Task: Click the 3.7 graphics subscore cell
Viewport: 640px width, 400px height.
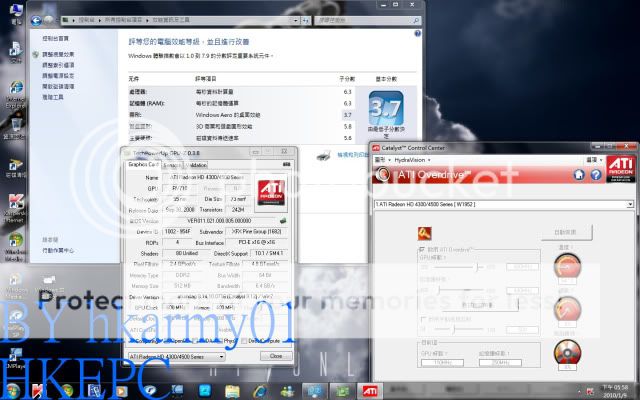Action: (347, 115)
